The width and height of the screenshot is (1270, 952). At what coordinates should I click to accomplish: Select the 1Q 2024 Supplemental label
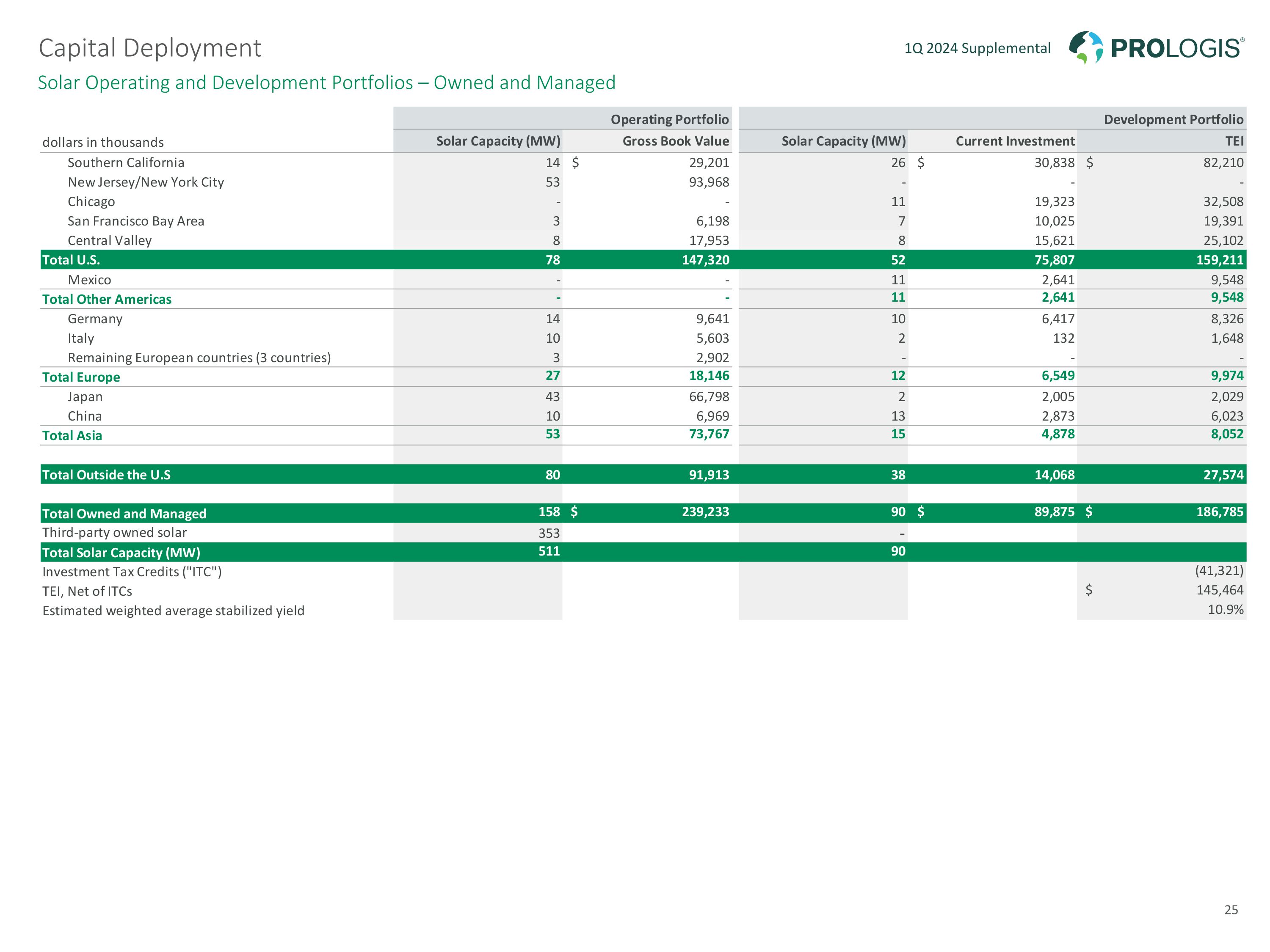coord(977,48)
